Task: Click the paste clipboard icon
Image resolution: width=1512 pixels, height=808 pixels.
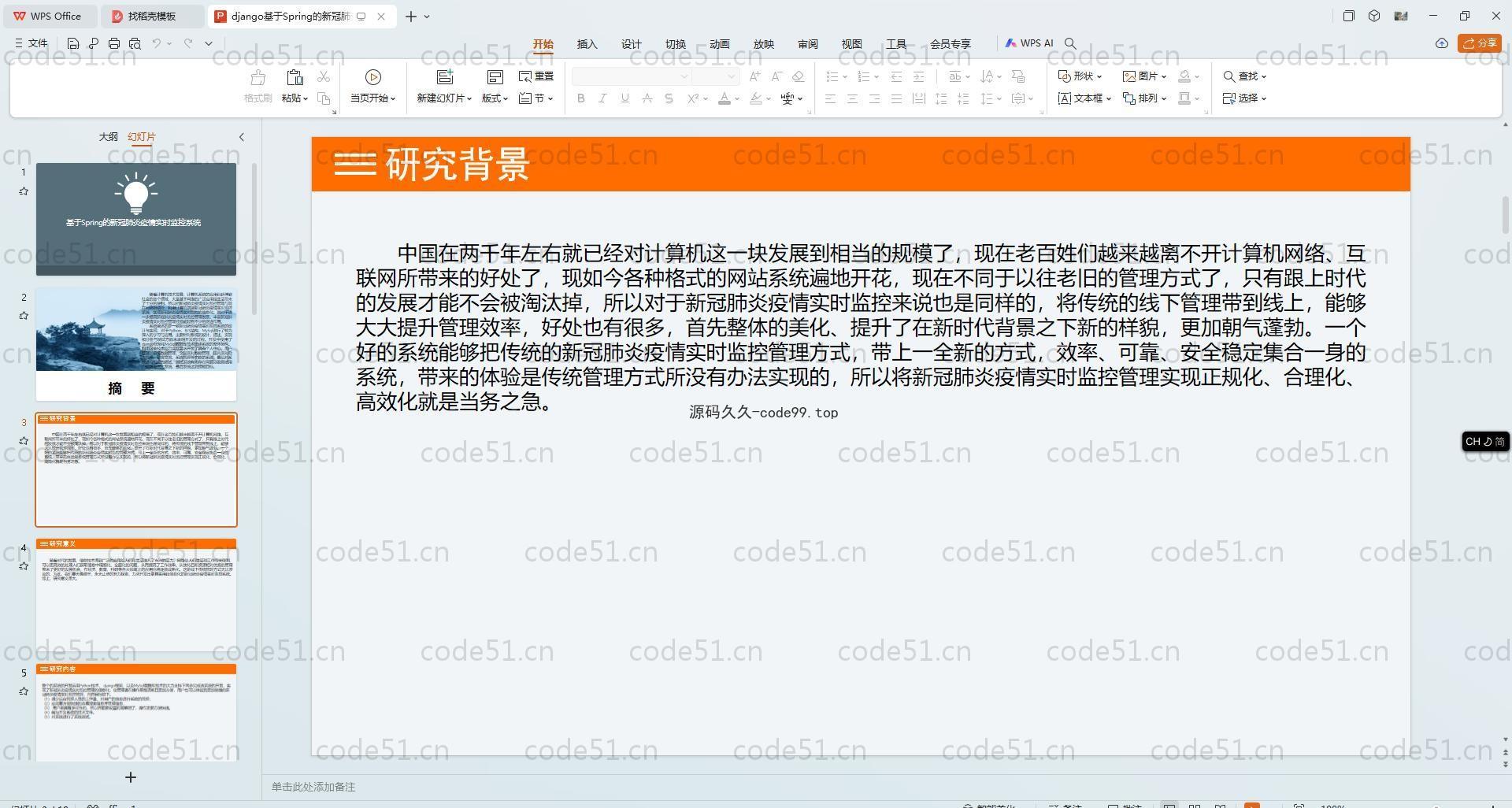Action: coord(295,77)
